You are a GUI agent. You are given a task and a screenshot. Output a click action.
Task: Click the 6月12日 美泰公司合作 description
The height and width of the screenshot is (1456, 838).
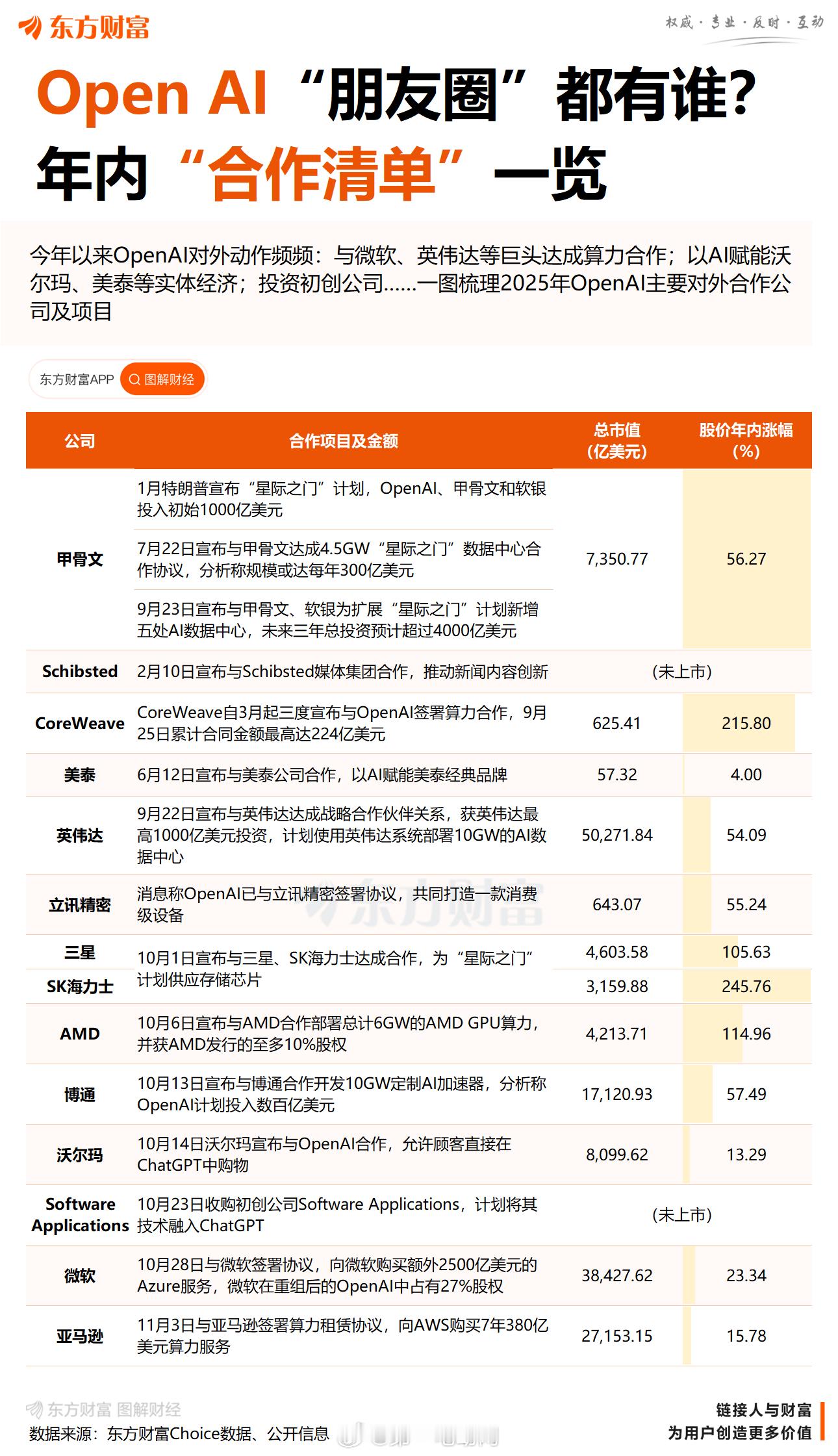tap(322, 775)
